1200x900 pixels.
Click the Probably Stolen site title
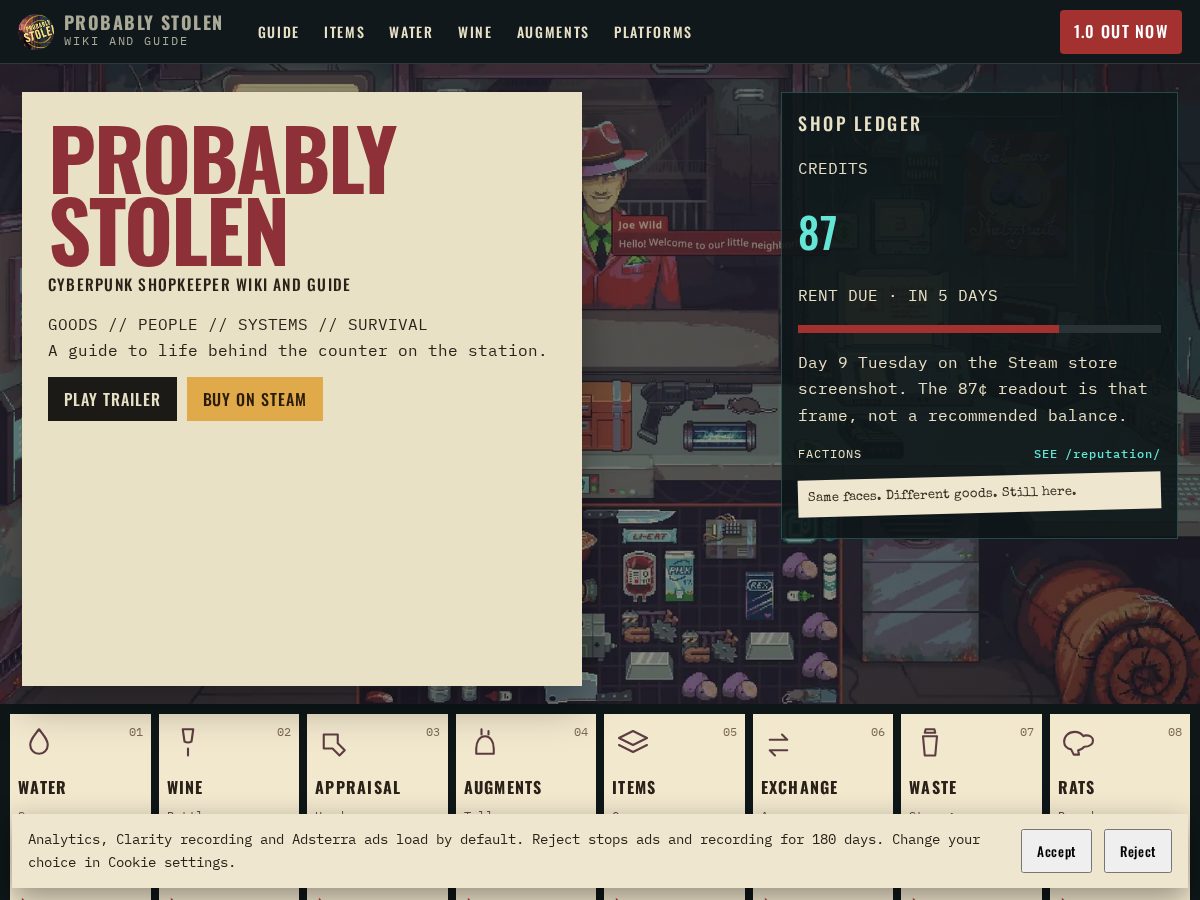[x=143, y=23]
